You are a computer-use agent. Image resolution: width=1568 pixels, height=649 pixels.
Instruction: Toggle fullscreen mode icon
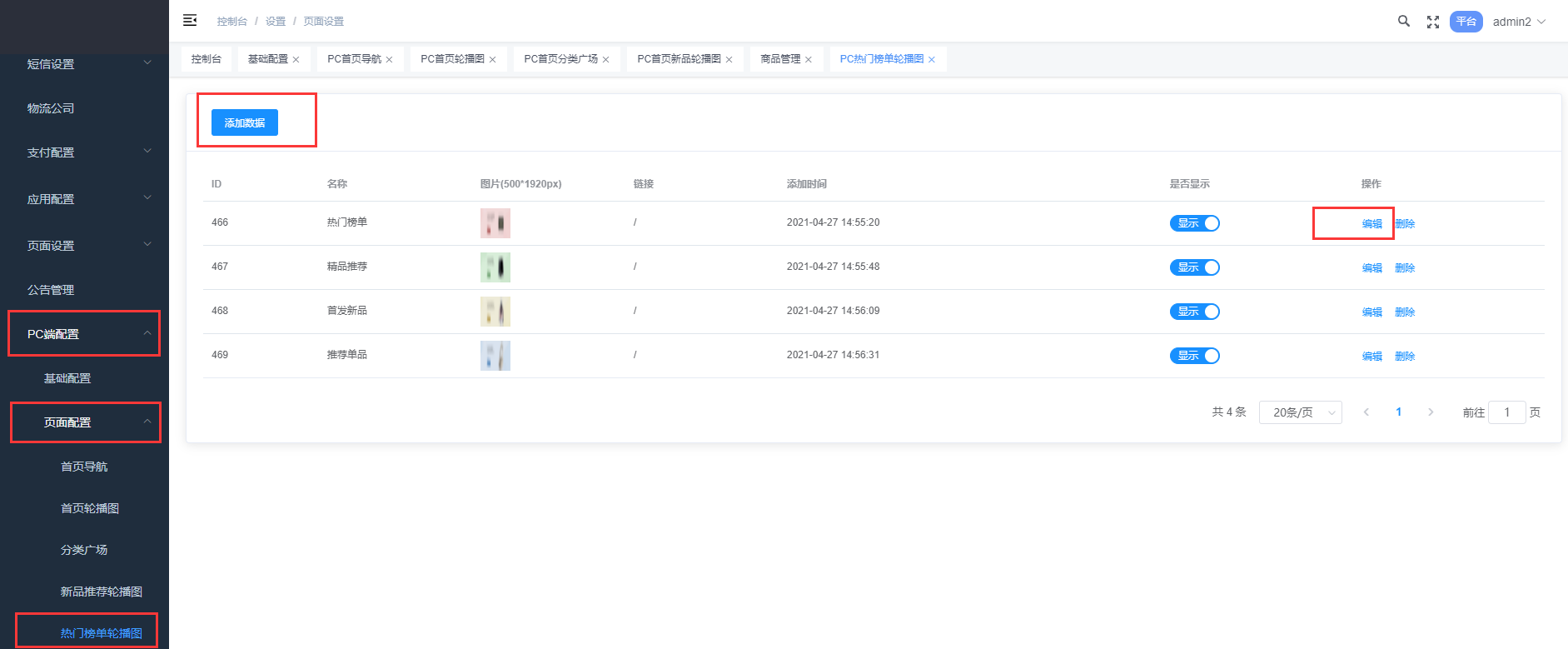[1432, 22]
